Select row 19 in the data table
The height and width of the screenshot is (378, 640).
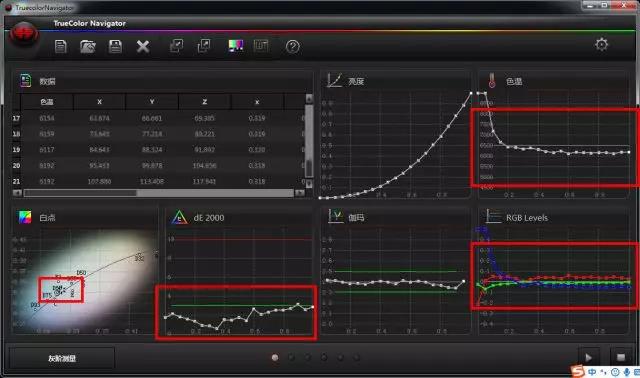[159, 149]
